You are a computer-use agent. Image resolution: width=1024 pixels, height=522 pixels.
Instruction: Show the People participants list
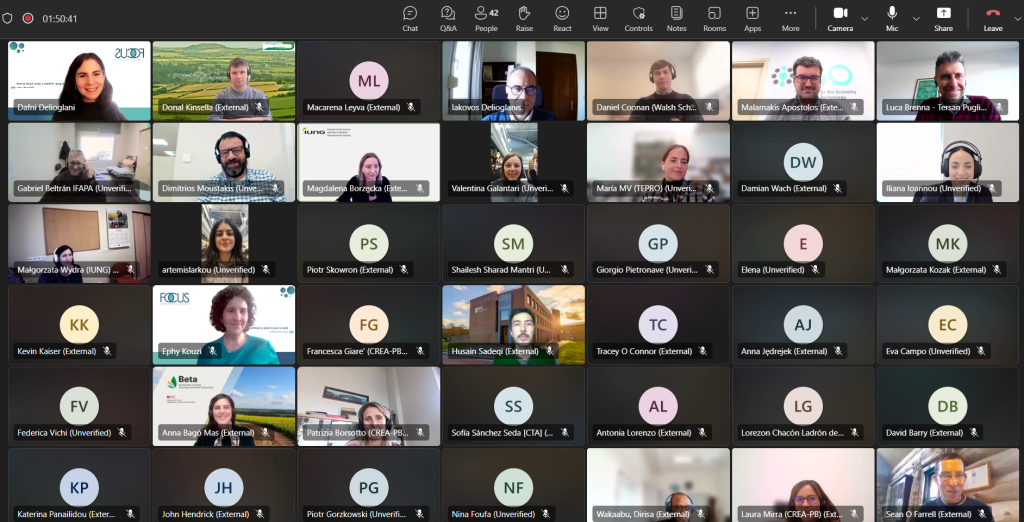coord(486,18)
